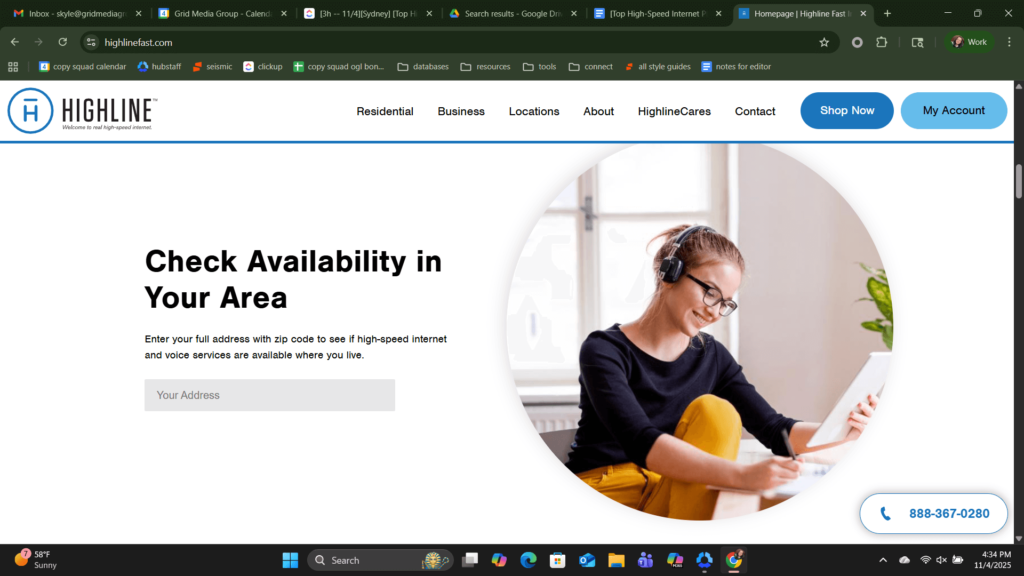
Task: Open the Chrome extensions puzzle icon
Action: pyautogui.click(x=882, y=42)
